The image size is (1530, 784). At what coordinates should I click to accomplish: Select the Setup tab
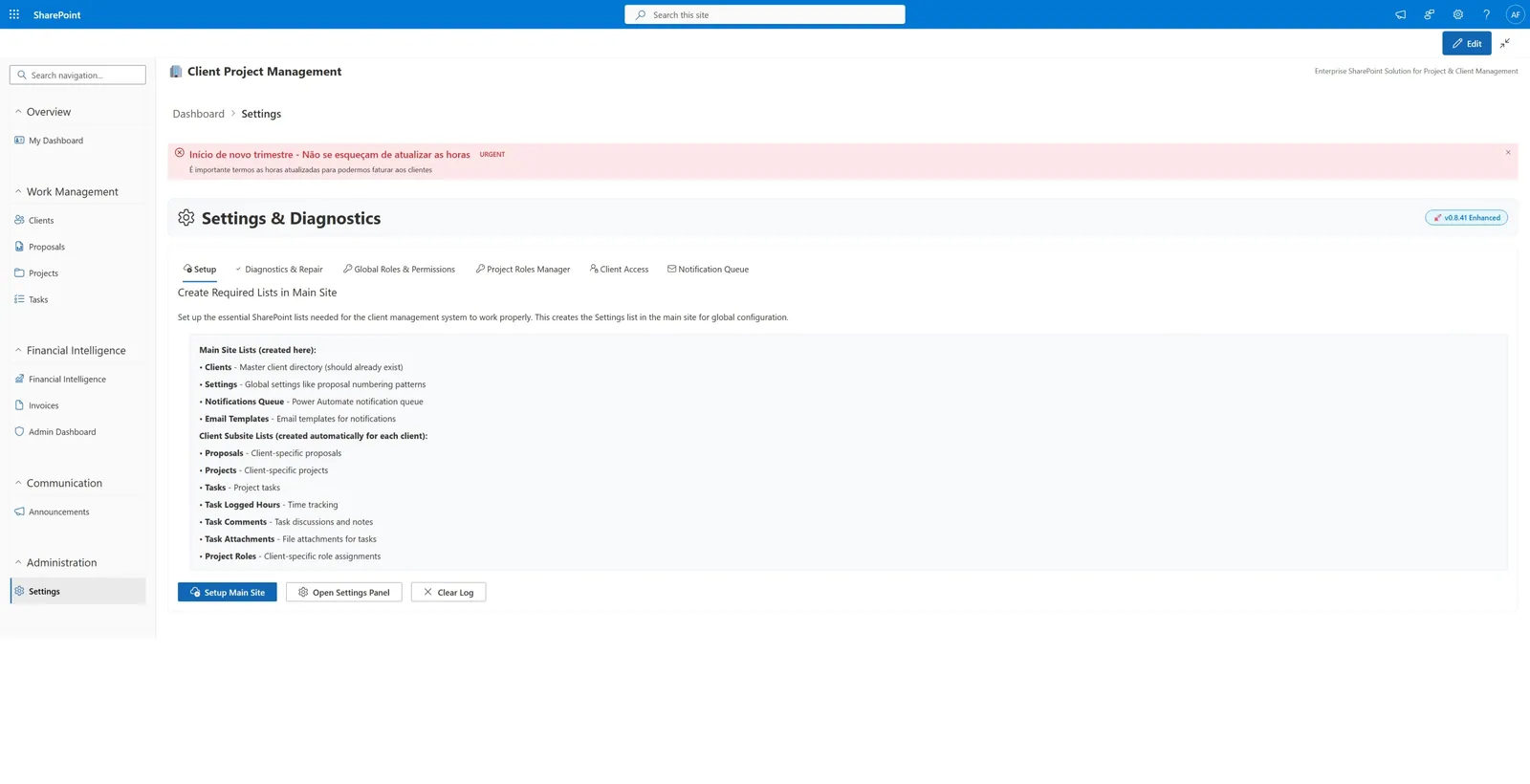(x=200, y=270)
